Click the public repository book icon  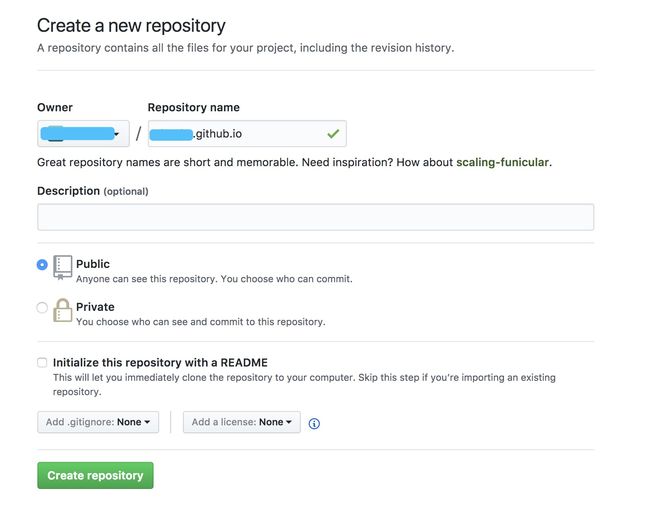tap(63, 267)
